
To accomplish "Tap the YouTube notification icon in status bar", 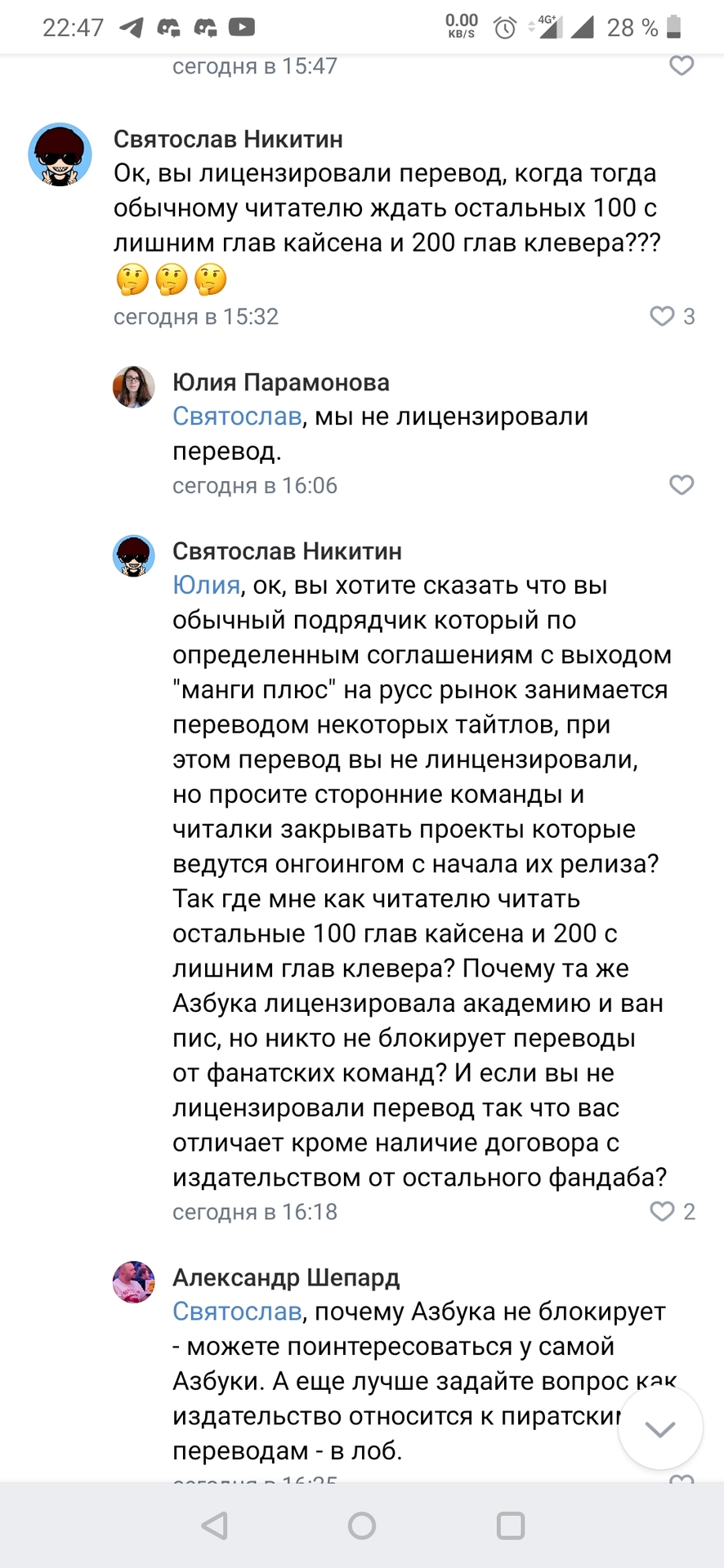I will 241,28.
